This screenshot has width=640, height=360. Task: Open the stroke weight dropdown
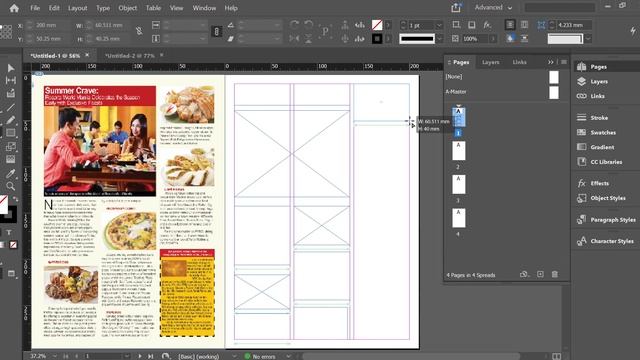click(x=439, y=25)
